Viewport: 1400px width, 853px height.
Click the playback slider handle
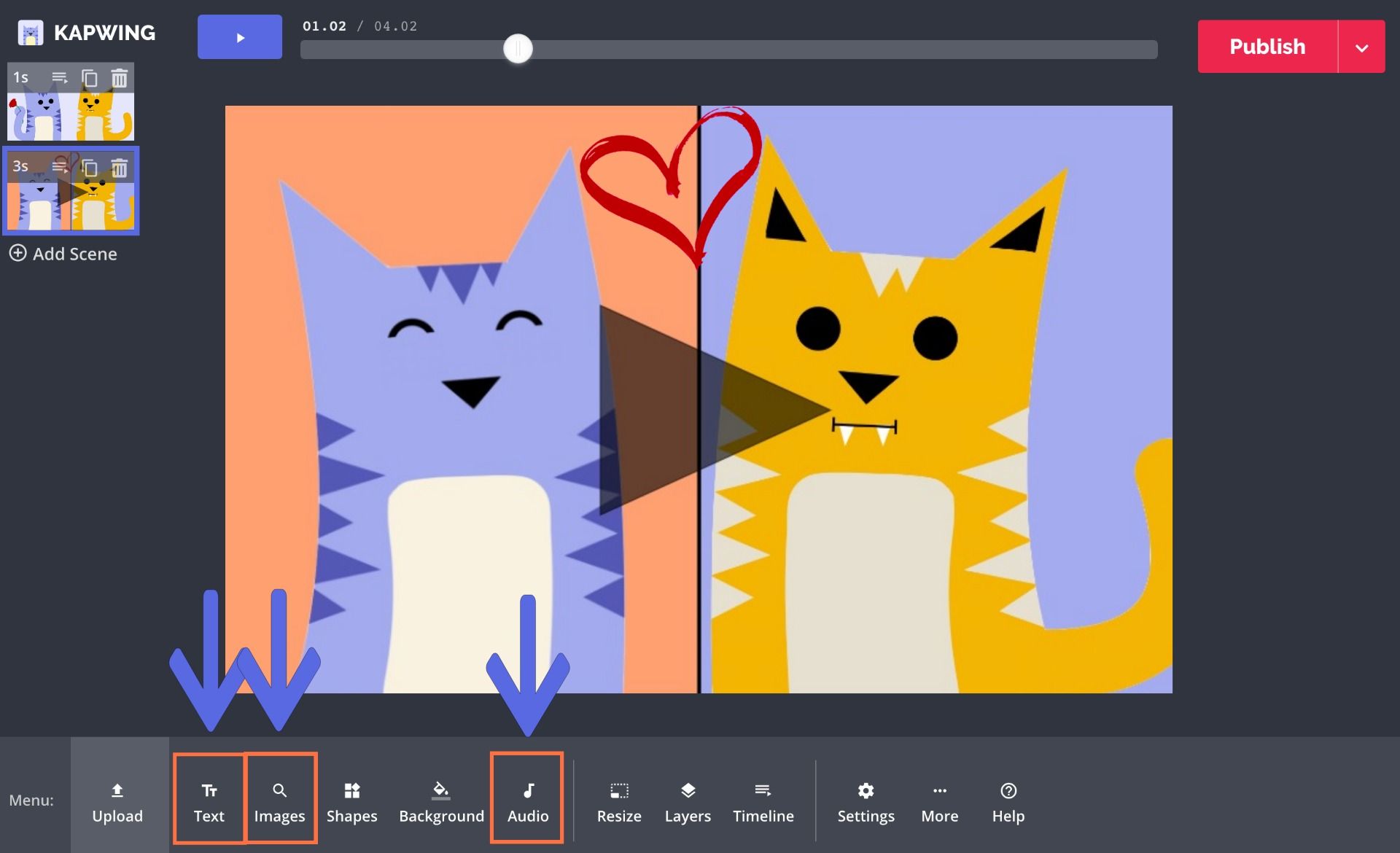pyautogui.click(x=518, y=49)
